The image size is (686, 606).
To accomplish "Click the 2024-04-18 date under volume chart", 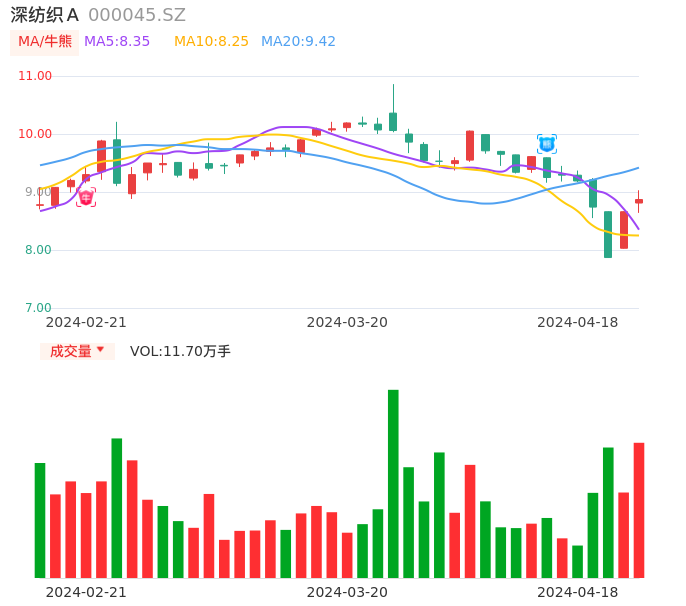I will click(x=578, y=592).
